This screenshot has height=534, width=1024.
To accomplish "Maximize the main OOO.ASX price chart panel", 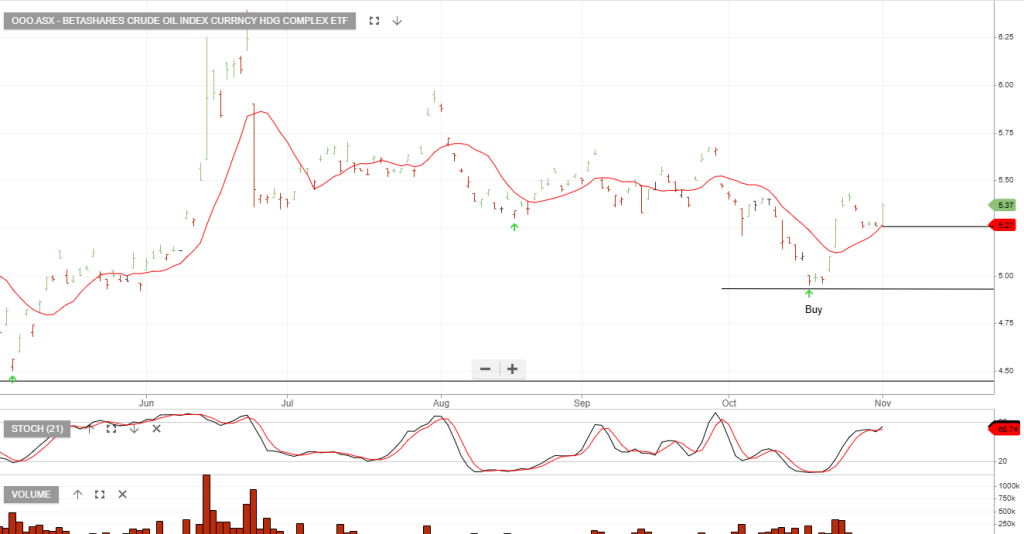I will pos(374,20).
